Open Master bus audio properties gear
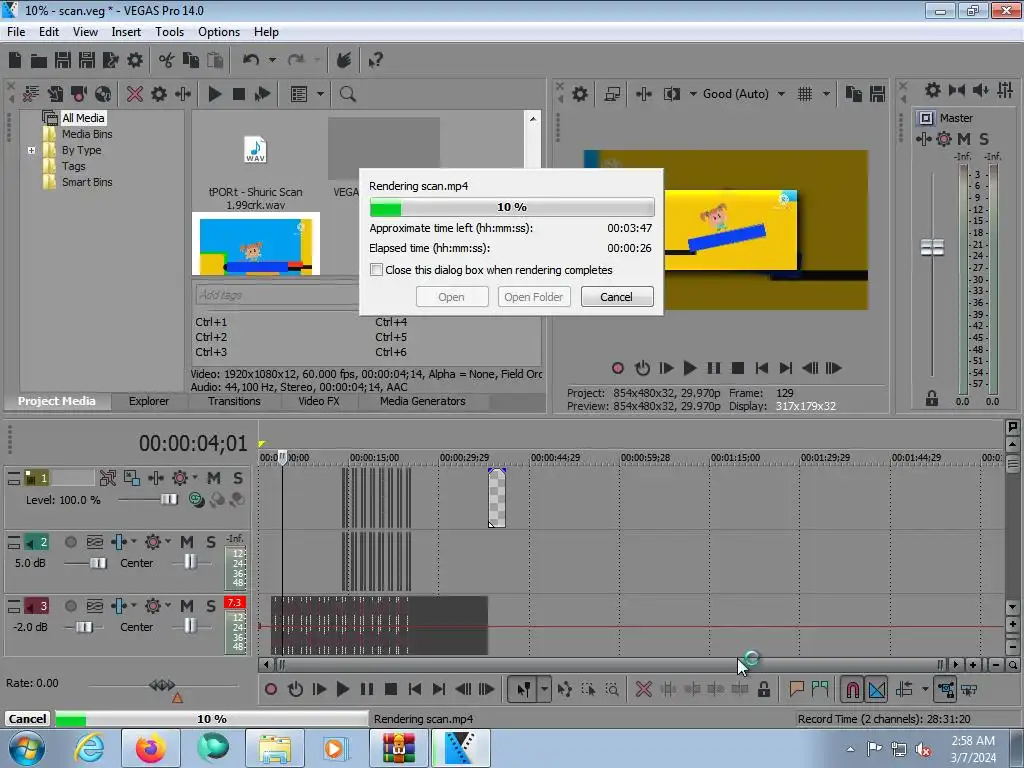Viewport: 1024px width, 768px height. click(x=933, y=90)
